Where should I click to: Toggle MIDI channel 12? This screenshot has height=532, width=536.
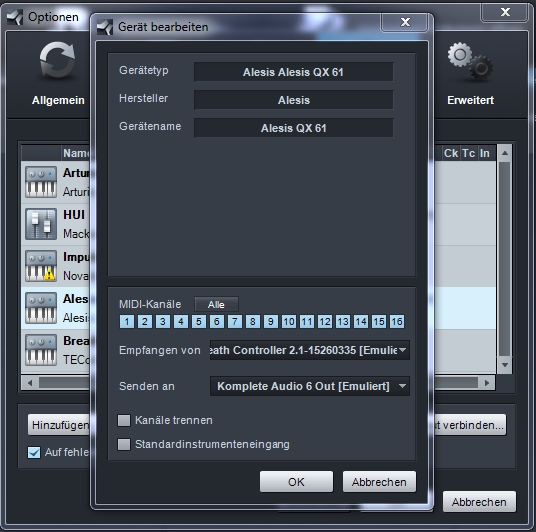(325, 321)
